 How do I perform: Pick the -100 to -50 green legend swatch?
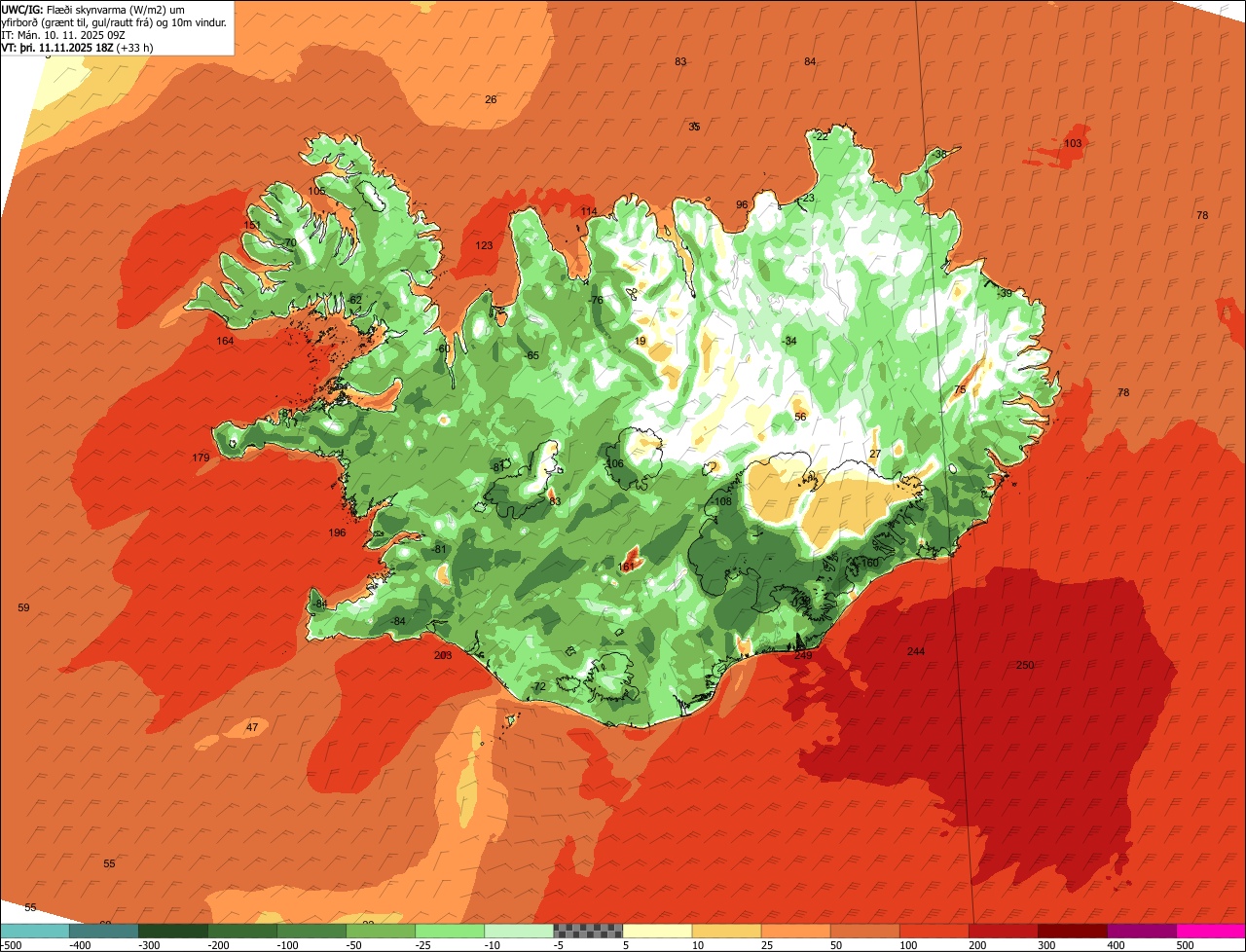click(311, 931)
